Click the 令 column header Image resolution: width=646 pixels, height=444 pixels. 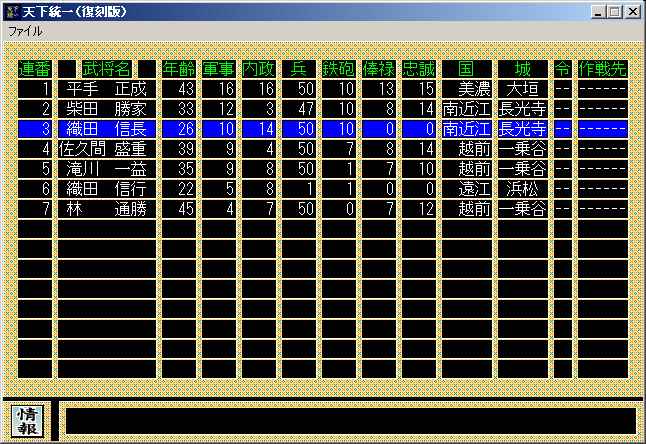tap(563, 69)
